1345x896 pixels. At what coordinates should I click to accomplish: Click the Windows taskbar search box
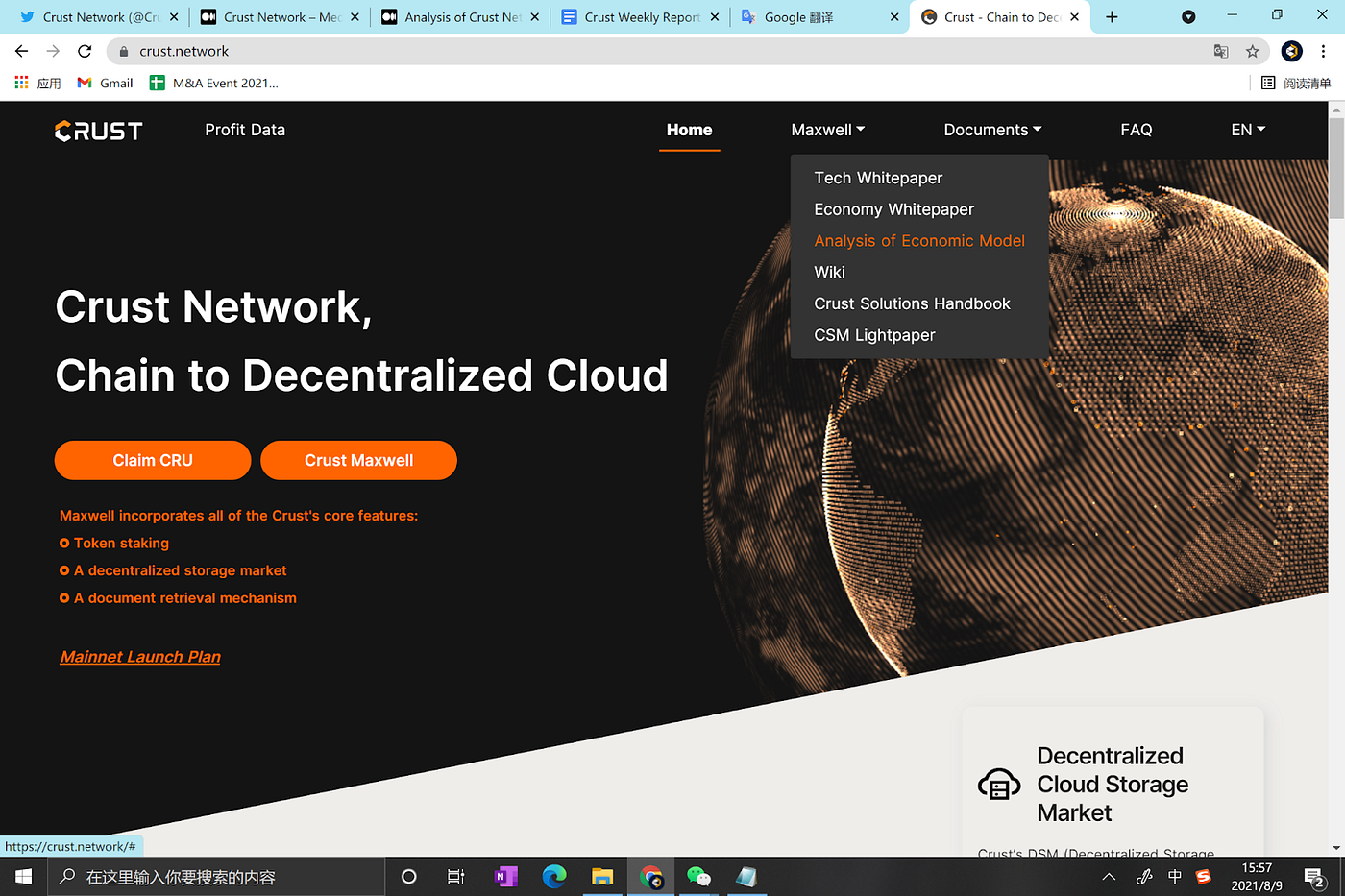pyautogui.click(x=216, y=877)
